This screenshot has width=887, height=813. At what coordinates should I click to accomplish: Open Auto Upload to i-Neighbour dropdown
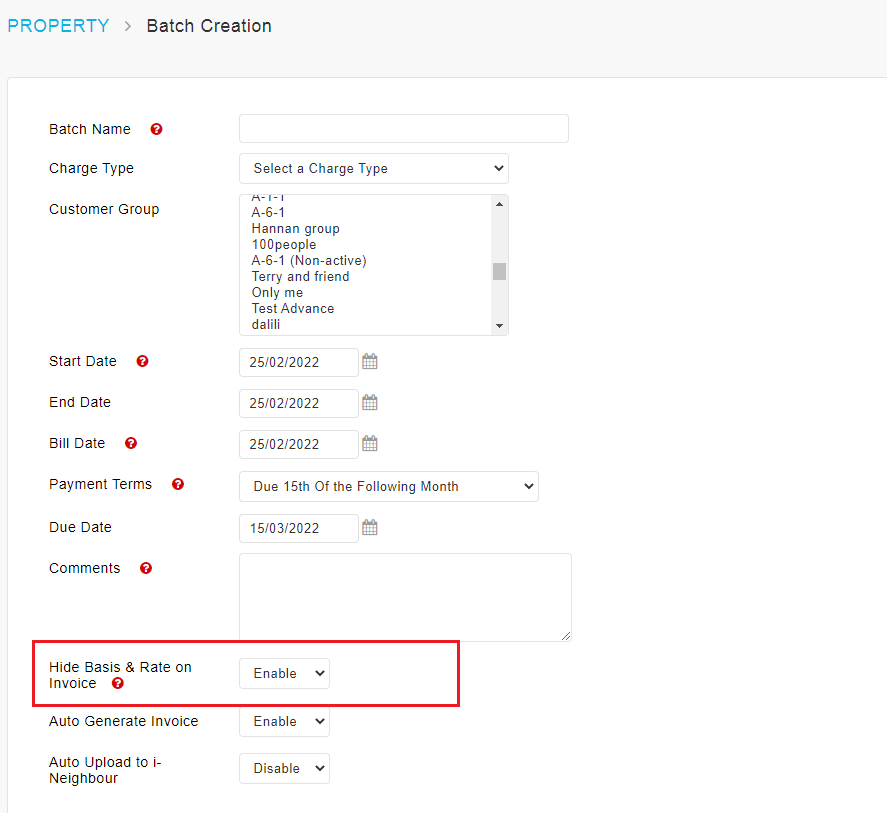(x=285, y=768)
